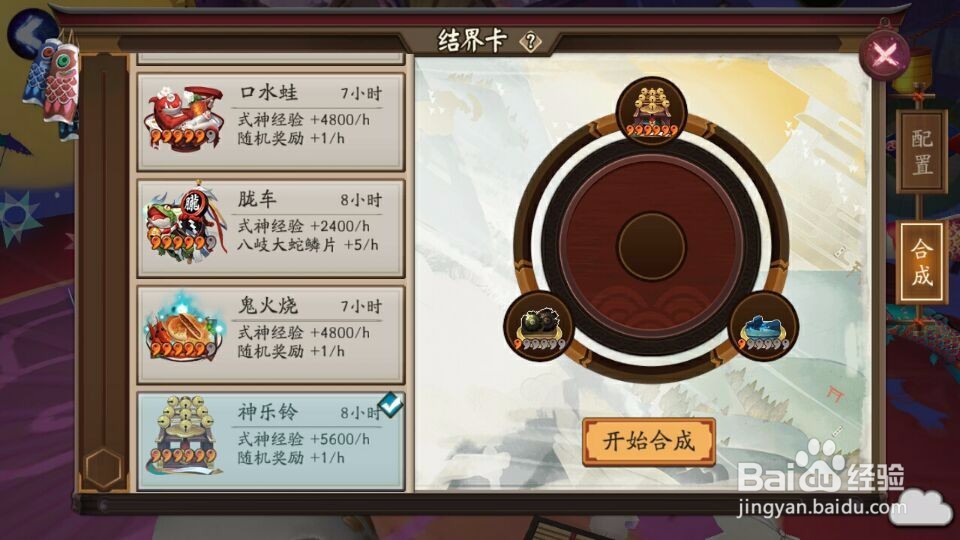Click the back arrow icon

point(29,32)
